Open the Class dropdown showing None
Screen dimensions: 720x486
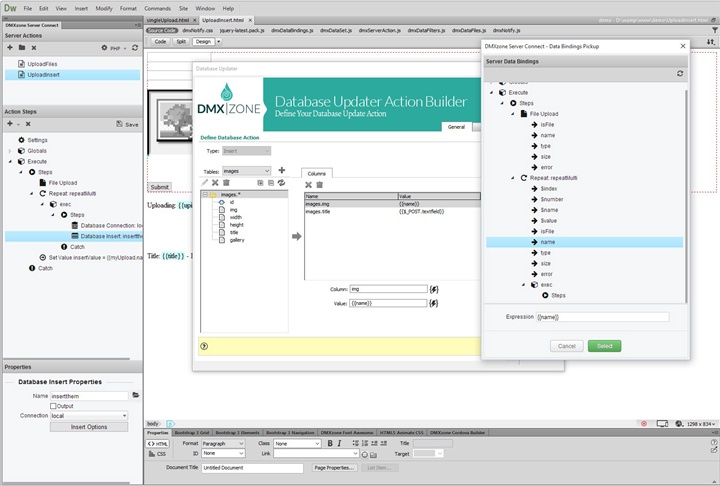coord(297,443)
